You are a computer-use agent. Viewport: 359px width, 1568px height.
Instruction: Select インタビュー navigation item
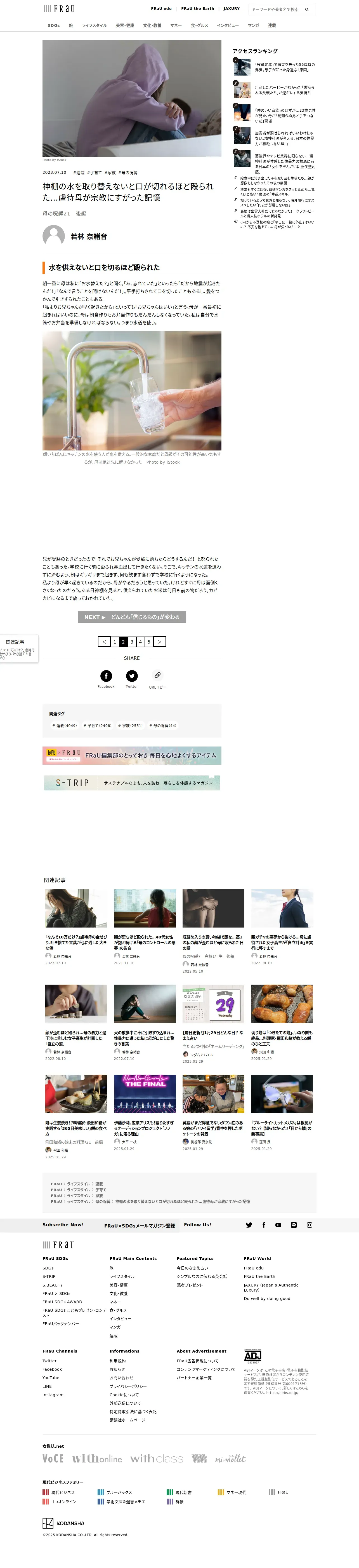pos(228,25)
